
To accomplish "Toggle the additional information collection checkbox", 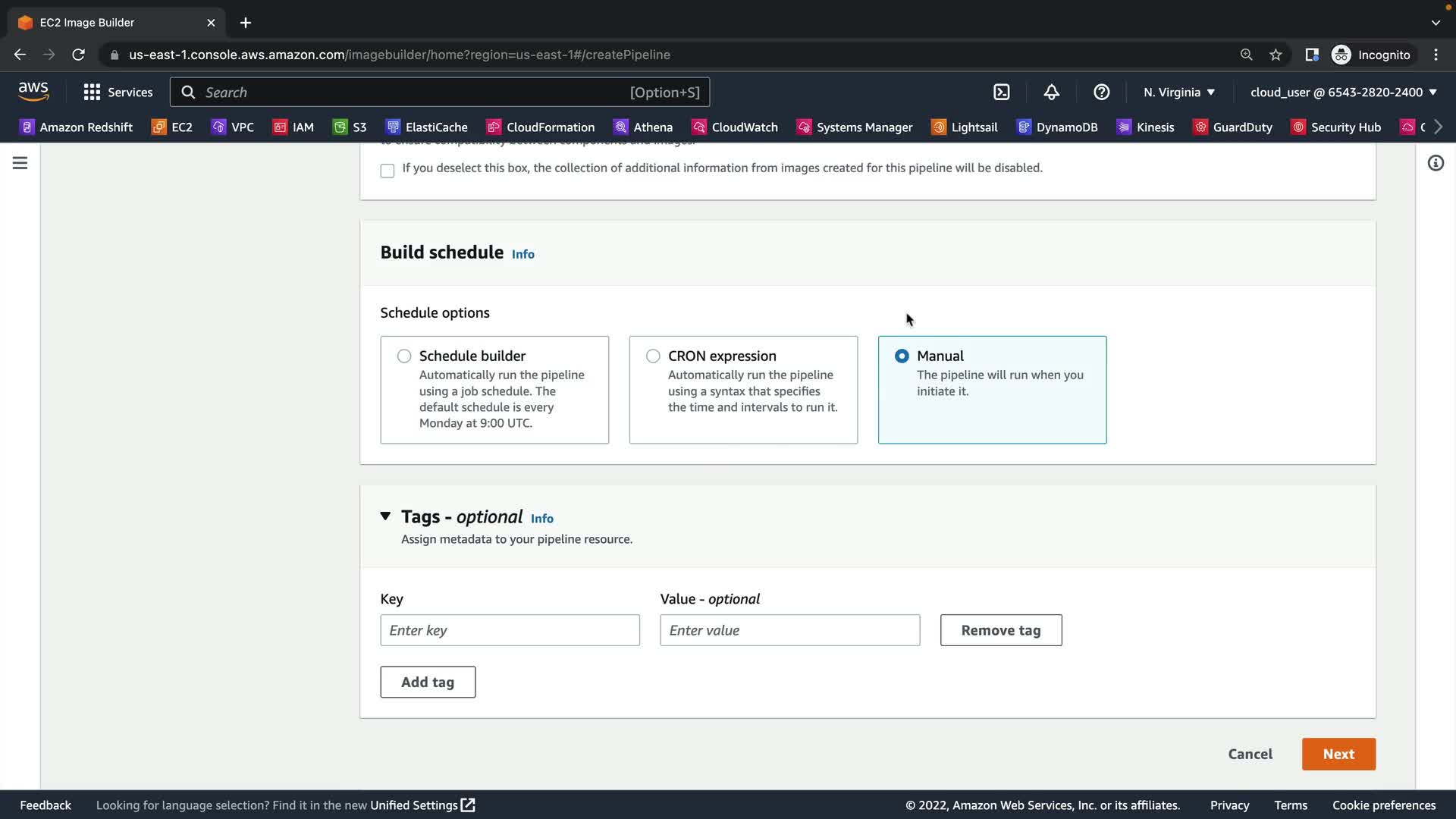I will (388, 171).
